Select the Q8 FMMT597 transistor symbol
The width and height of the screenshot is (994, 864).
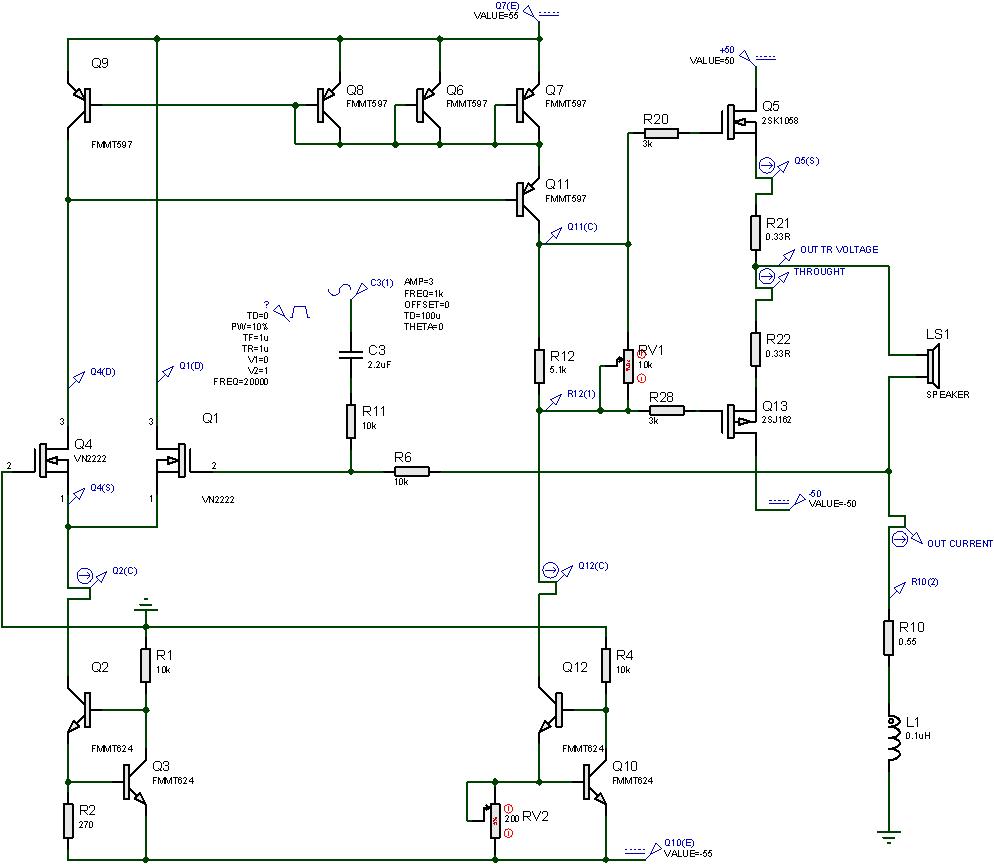coord(328,105)
